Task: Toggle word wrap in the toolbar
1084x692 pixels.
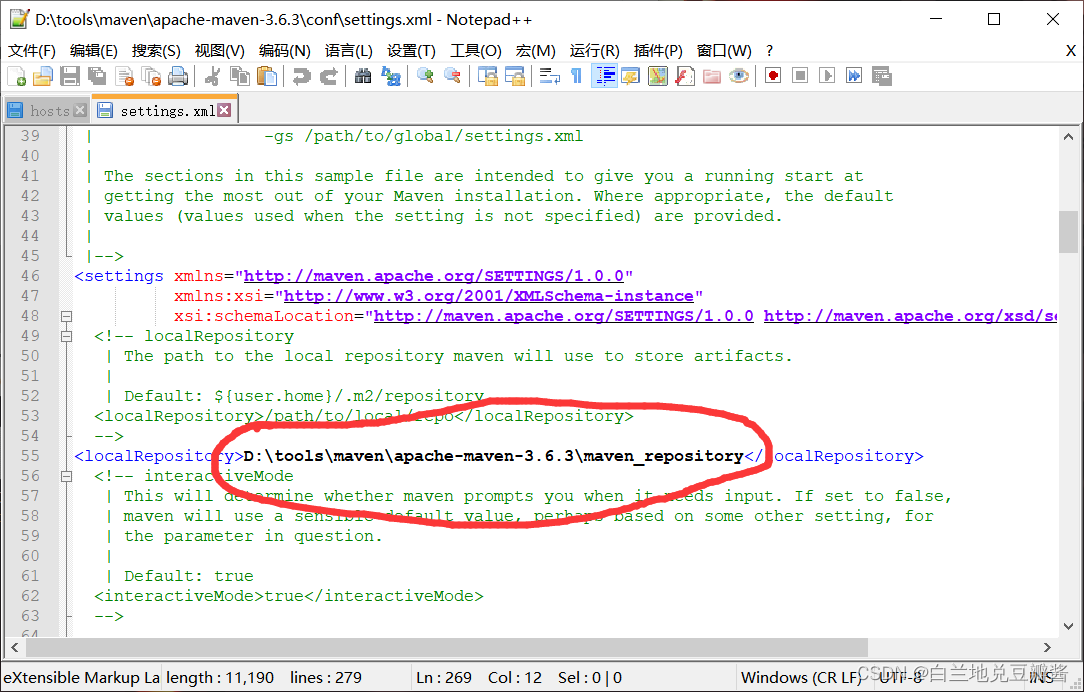Action: (x=550, y=76)
